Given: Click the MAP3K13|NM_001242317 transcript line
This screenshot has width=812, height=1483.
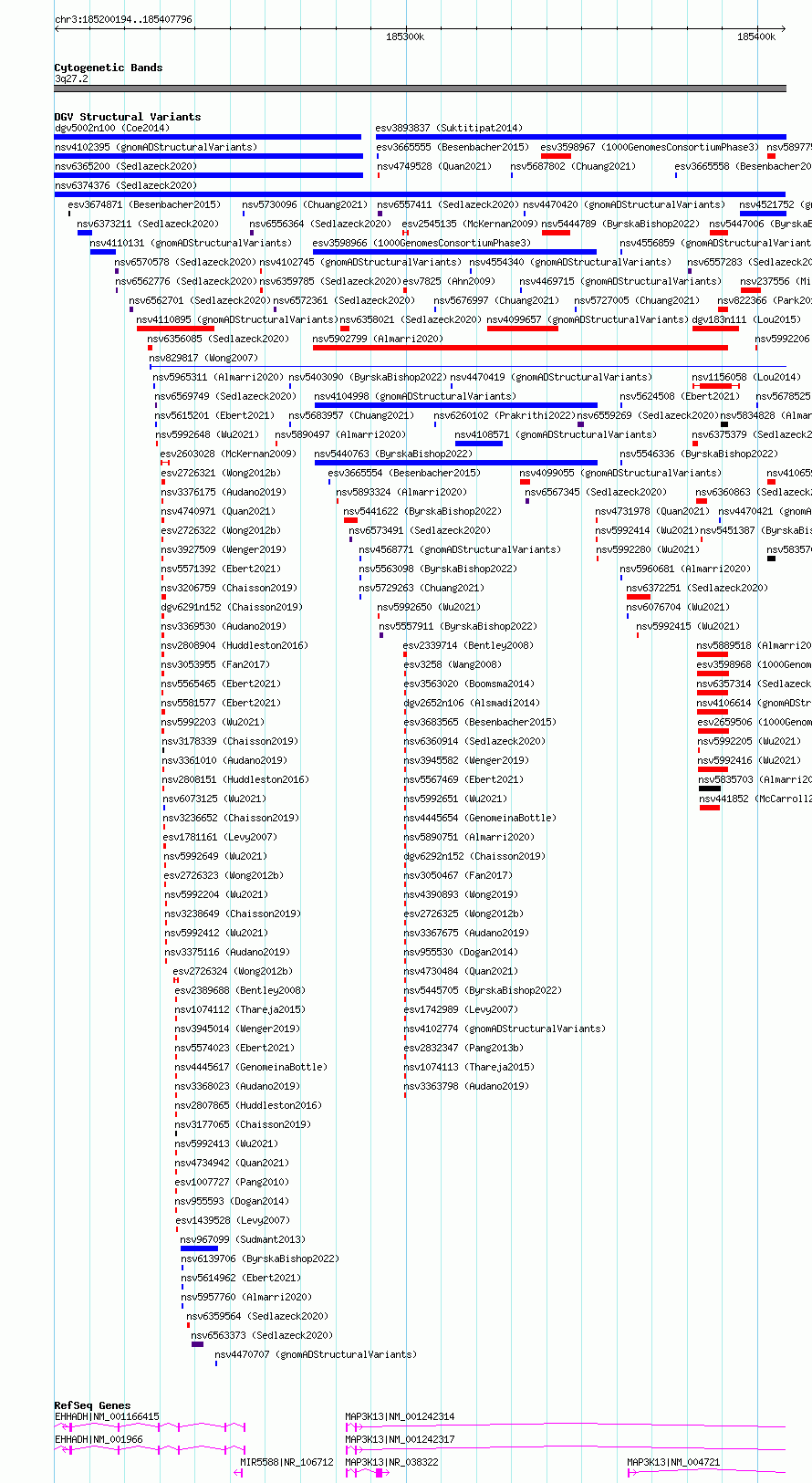Looking at the screenshot, I should point(565,1448).
